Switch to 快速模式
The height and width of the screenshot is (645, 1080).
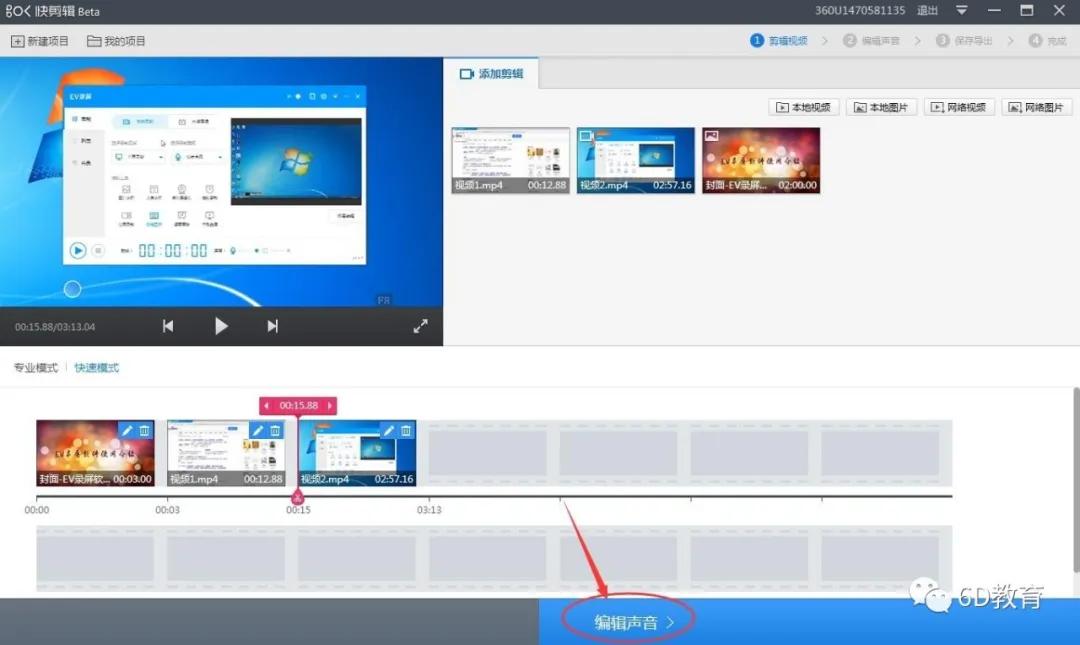pyautogui.click(x=96, y=367)
